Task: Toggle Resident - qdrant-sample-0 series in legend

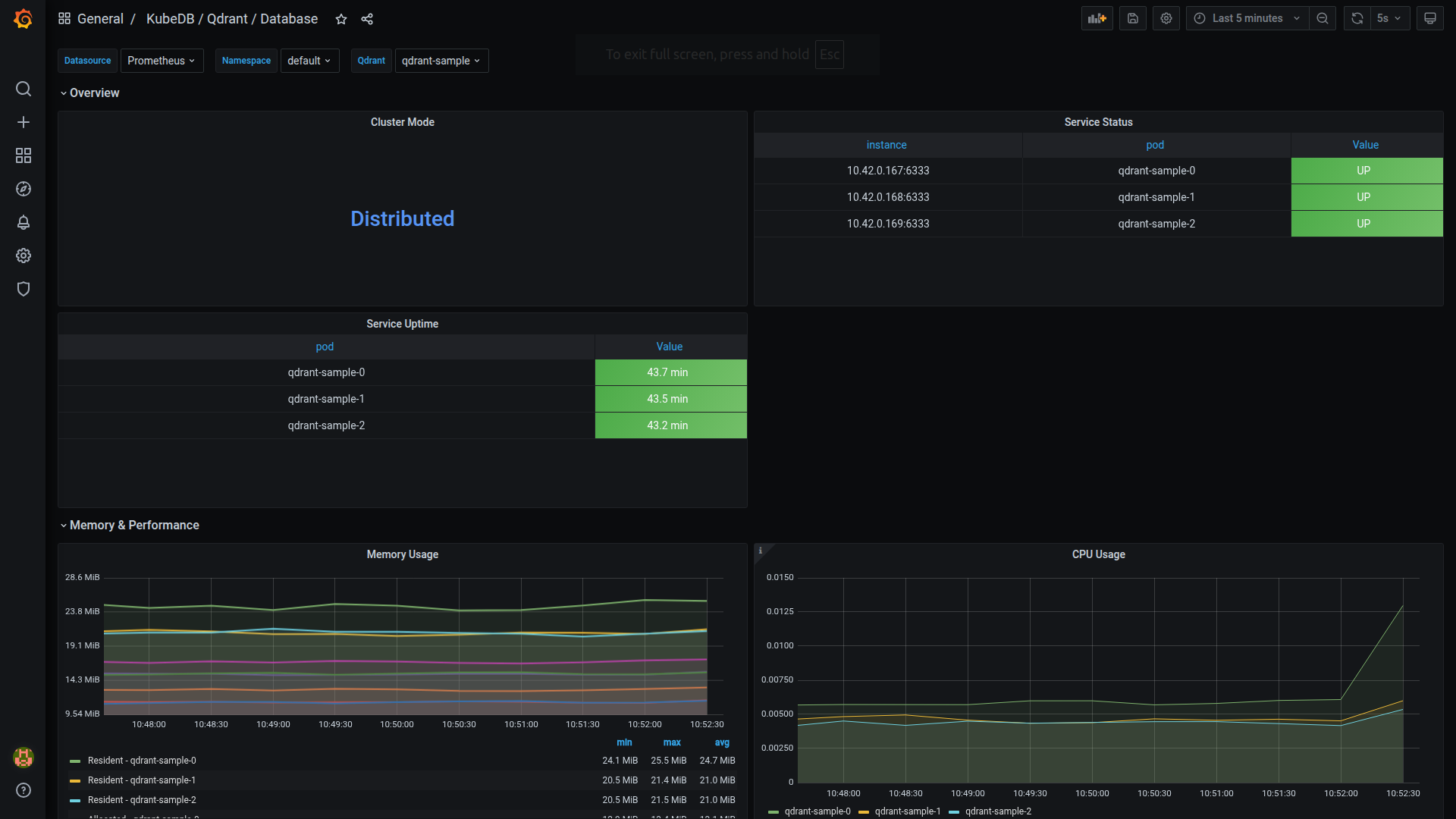Action: [x=142, y=761]
